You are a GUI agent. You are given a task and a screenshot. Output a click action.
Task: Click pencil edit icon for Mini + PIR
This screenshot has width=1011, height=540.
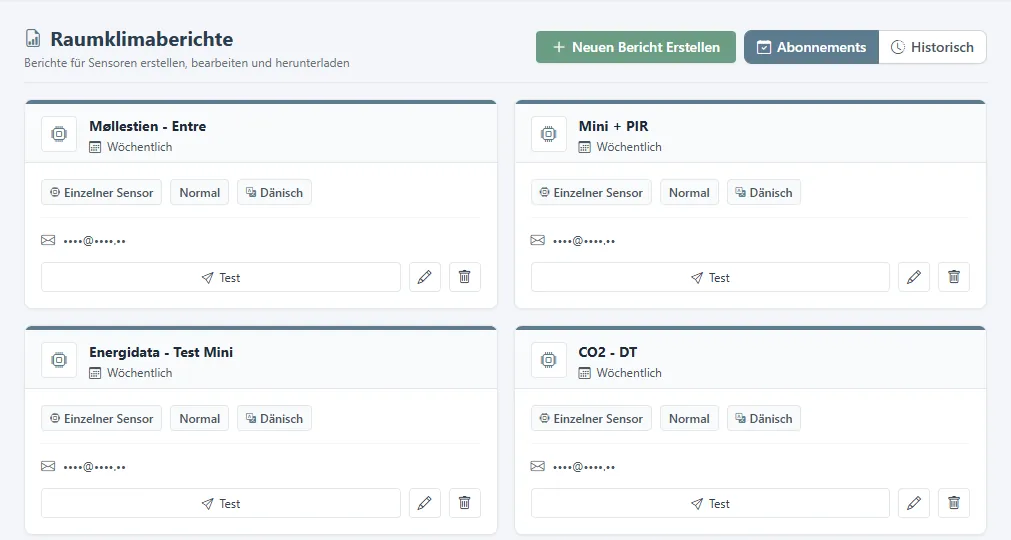click(914, 277)
